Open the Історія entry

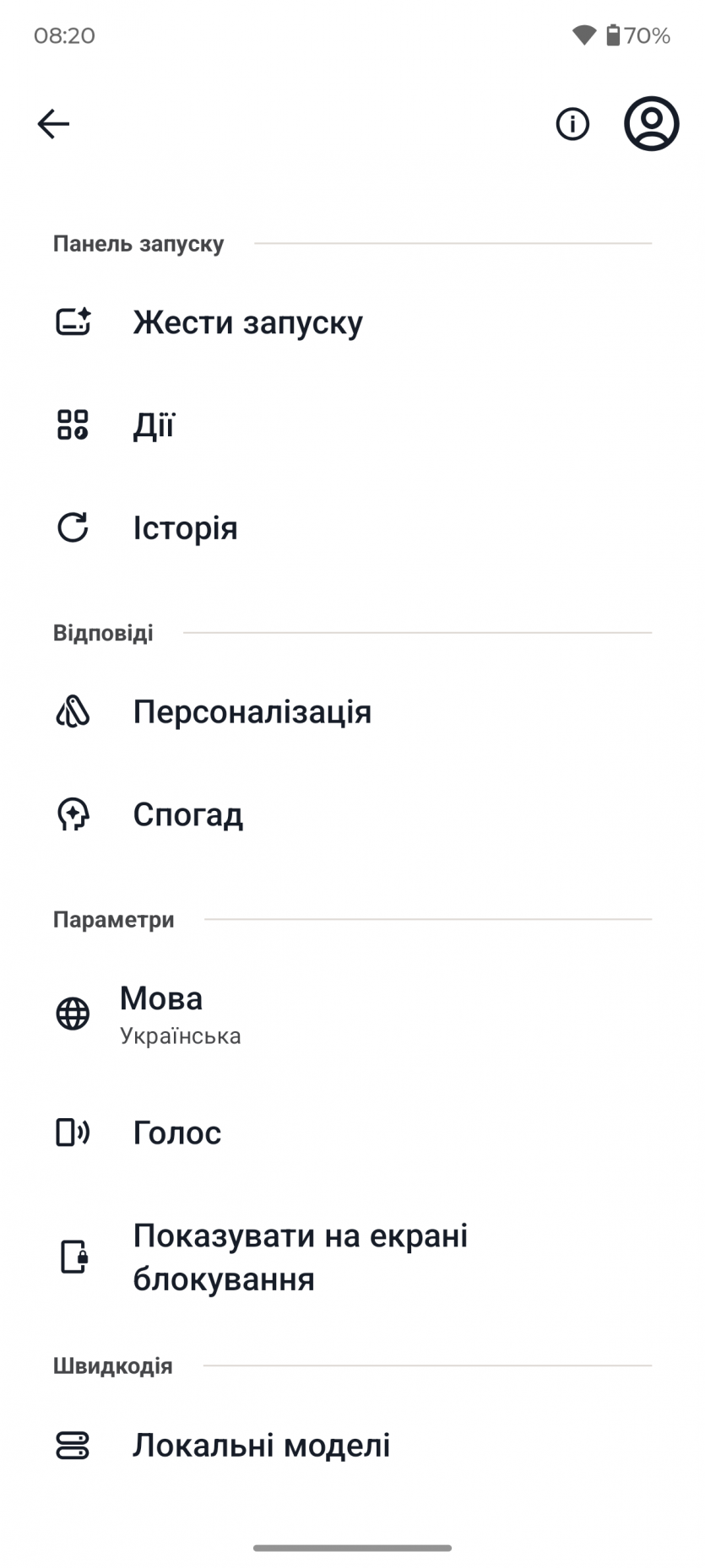[186, 528]
